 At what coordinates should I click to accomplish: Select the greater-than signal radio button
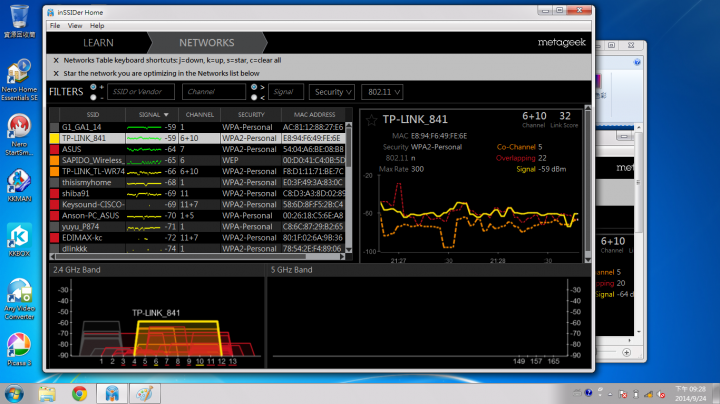point(254,87)
